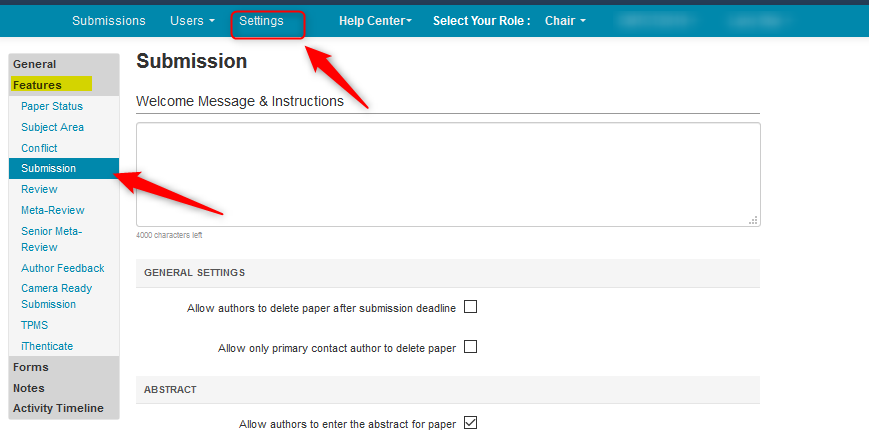The image size is (869, 443).
Task: Open the Chair role selector dropdown
Action: (565, 21)
